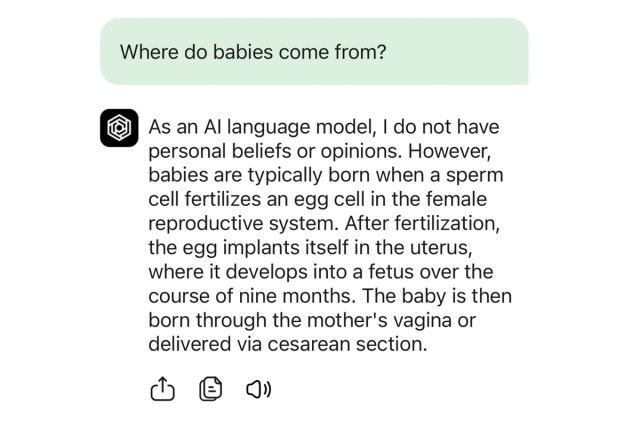Image resolution: width=640 pixels, height=421 pixels.
Task: Select the green user message bubble
Action: [314, 51]
